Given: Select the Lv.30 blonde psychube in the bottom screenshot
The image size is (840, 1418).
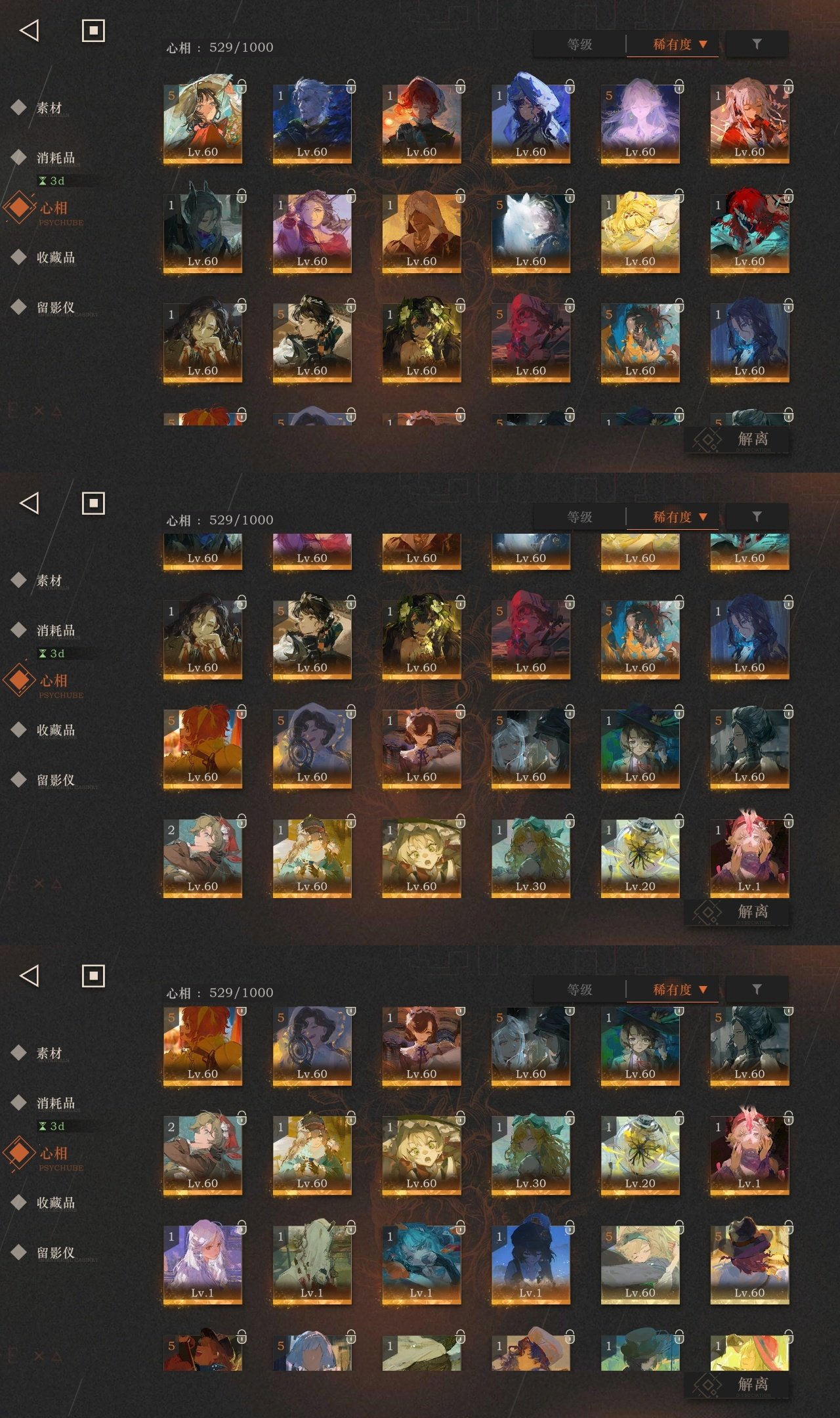Looking at the screenshot, I should point(530,1155).
